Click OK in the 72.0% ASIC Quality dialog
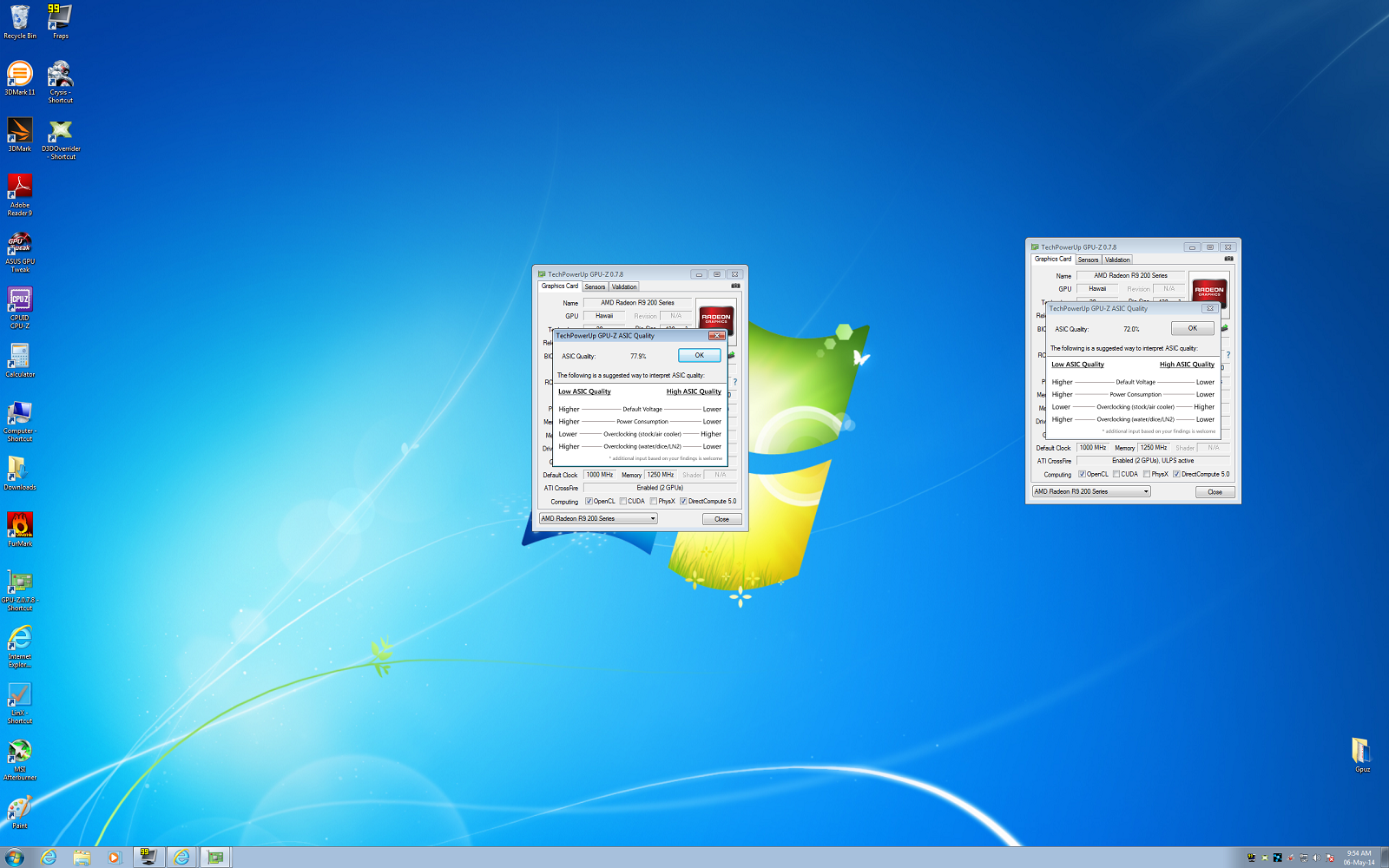Viewport: 1389px width, 868px height. coord(1192,328)
